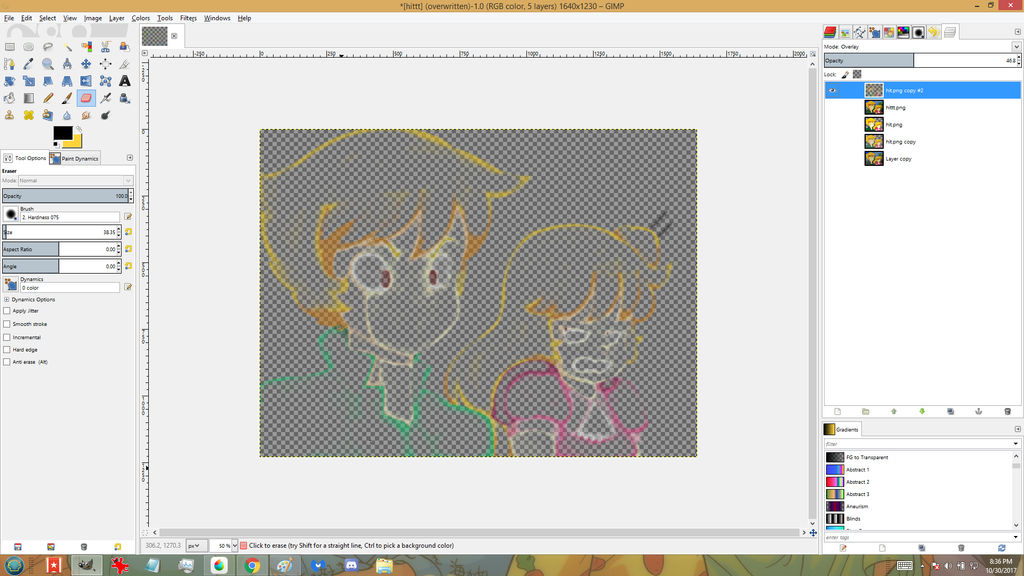Select the Paintbrush tool
Image resolution: width=1024 pixels, height=576 pixels.
click(66, 98)
